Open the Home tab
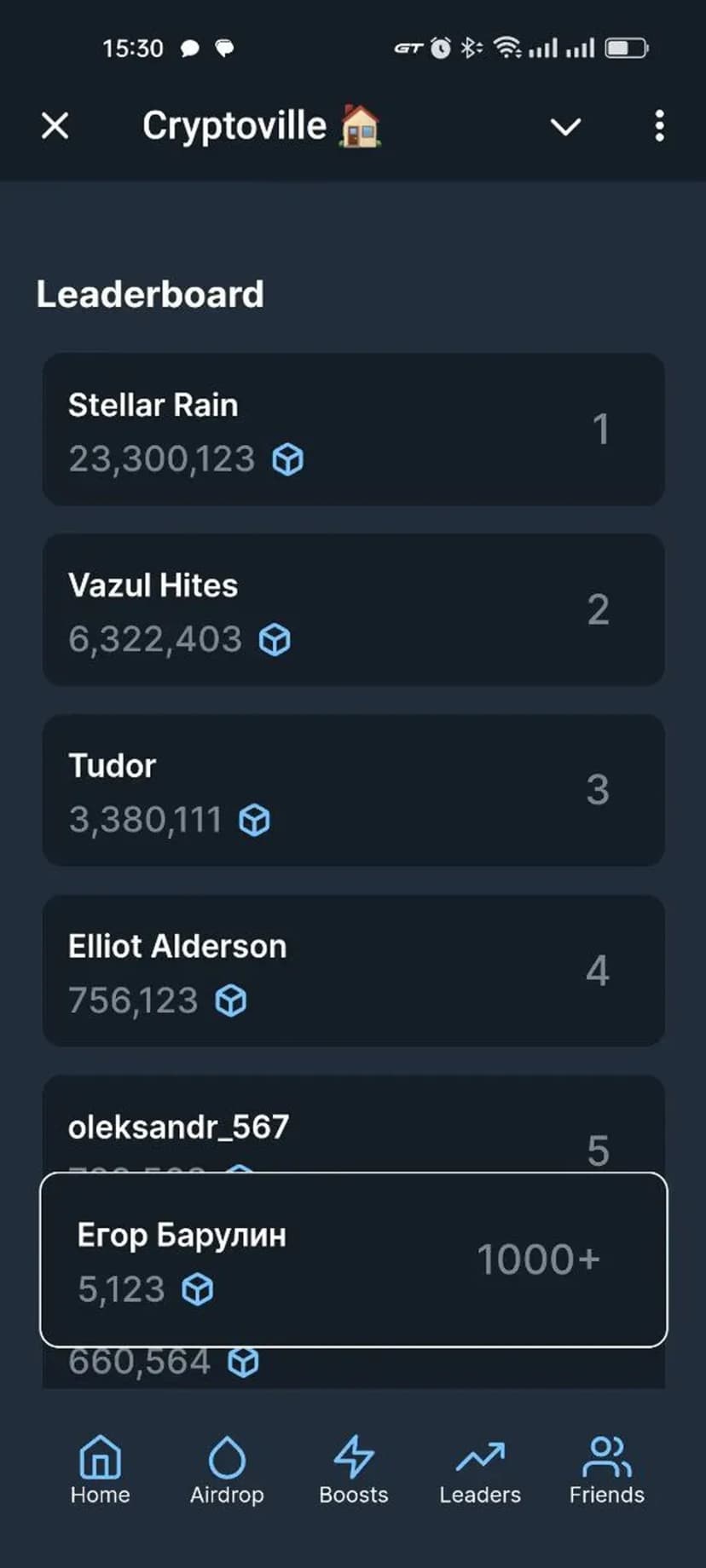 click(100, 1470)
